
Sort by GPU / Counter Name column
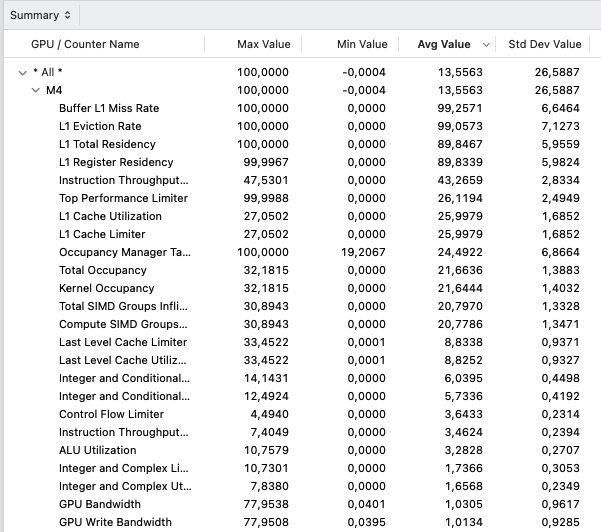point(85,44)
